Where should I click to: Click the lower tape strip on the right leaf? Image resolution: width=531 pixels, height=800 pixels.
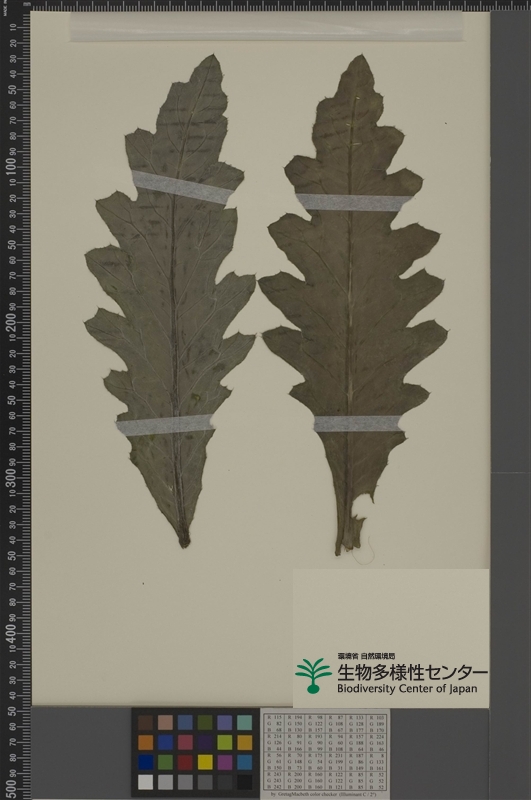pyautogui.click(x=357, y=423)
